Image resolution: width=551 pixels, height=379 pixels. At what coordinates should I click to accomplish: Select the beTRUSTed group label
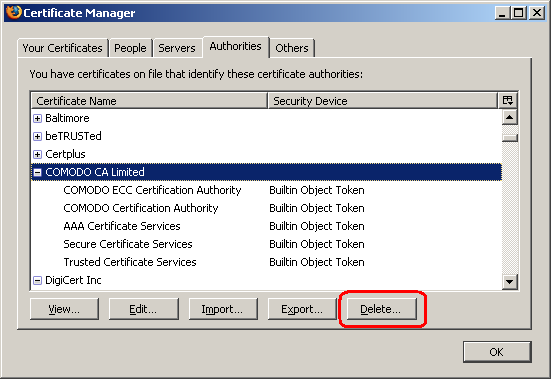pyautogui.click(x=73, y=136)
